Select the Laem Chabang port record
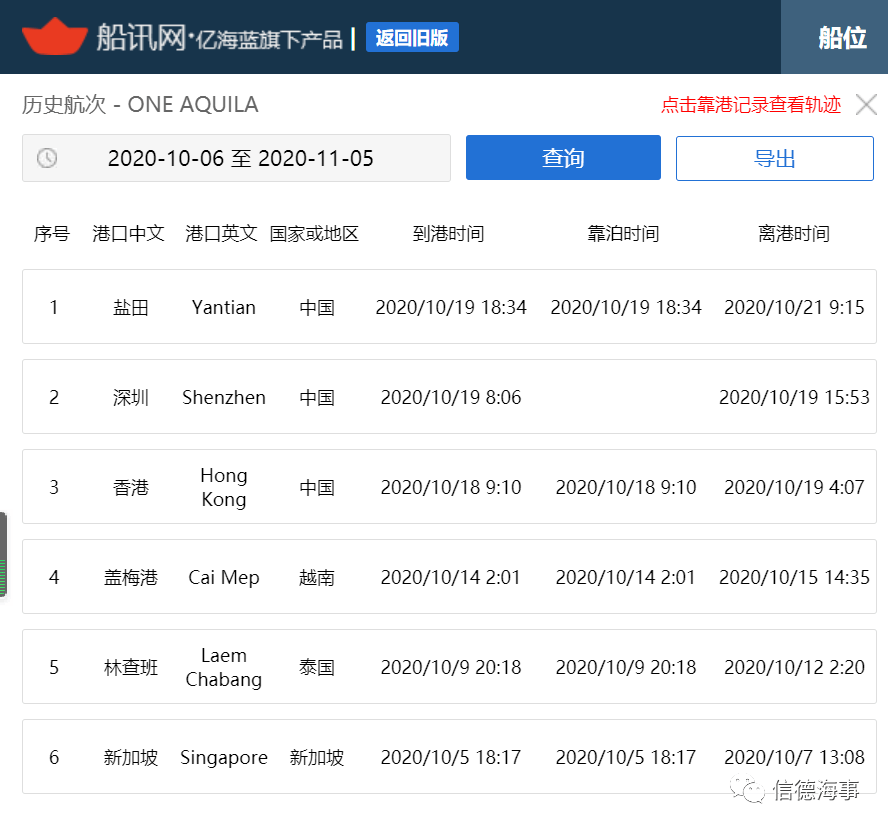The image size is (888, 829). [449, 666]
